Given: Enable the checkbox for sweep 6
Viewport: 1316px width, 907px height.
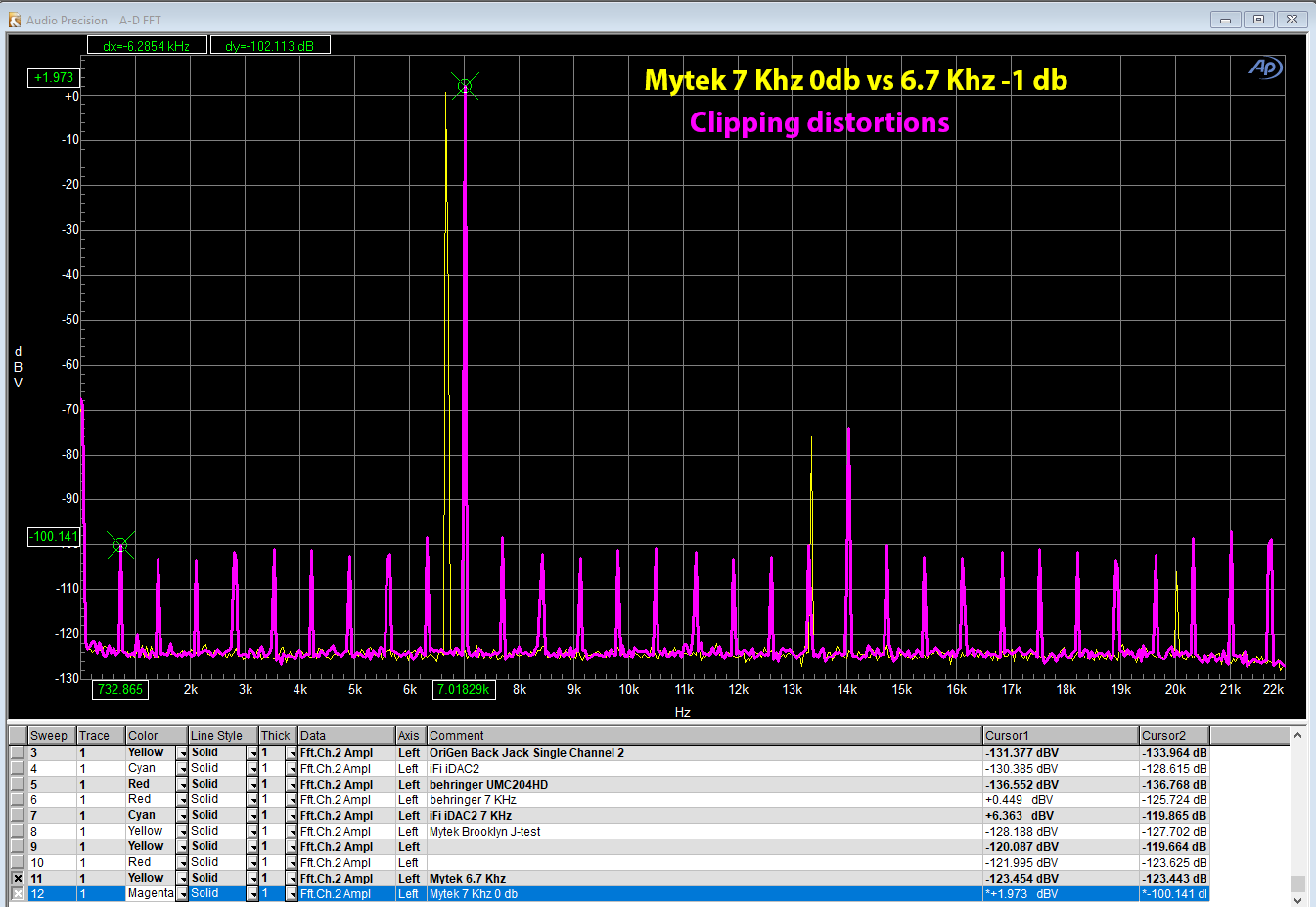Looking at the screenshot, I should 18,800.
